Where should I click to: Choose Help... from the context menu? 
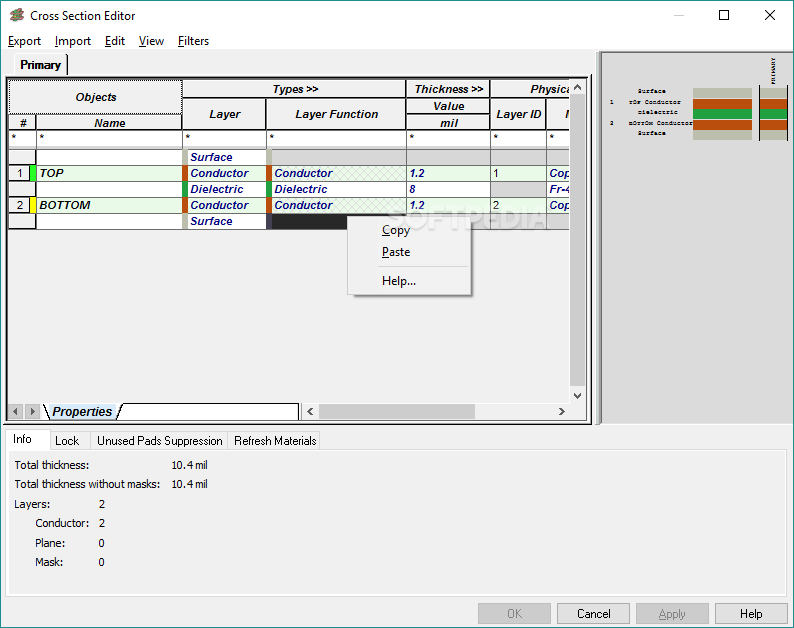399,281
